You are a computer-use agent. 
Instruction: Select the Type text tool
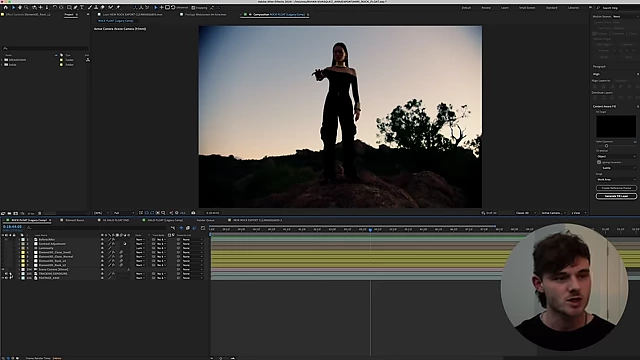82,7
